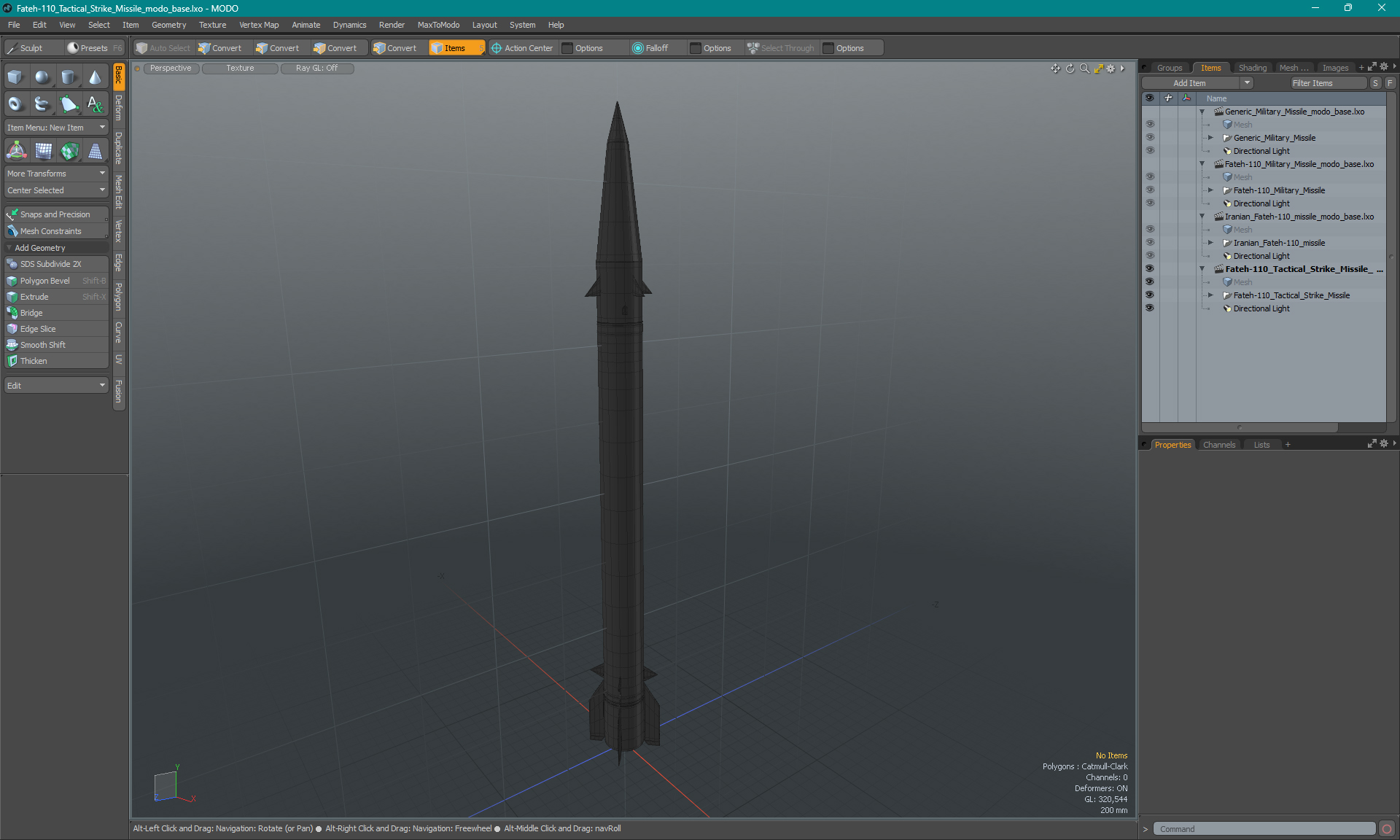Click the Filter Items field
Image resolution: width=1400 pixels, height=840 pixels.
pos(1327,83)
